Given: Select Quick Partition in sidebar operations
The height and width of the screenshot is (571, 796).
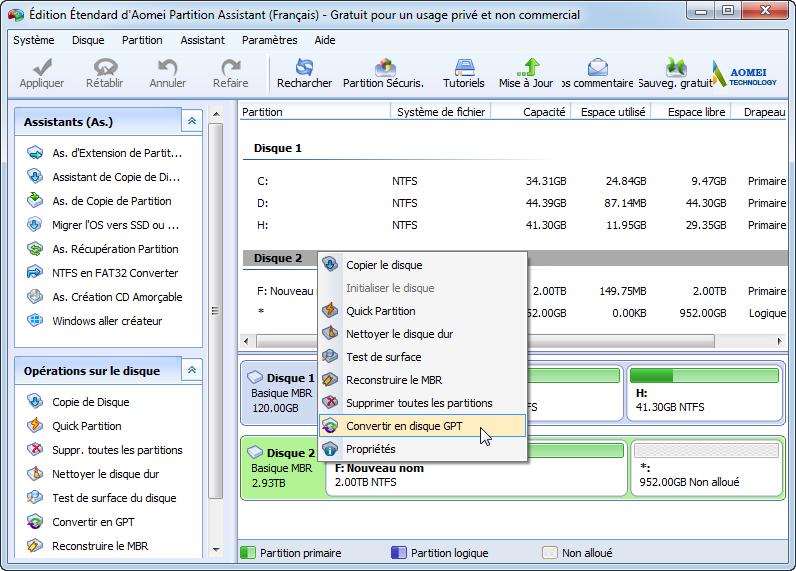Looking at the screenshot, I should click(74, 426).
